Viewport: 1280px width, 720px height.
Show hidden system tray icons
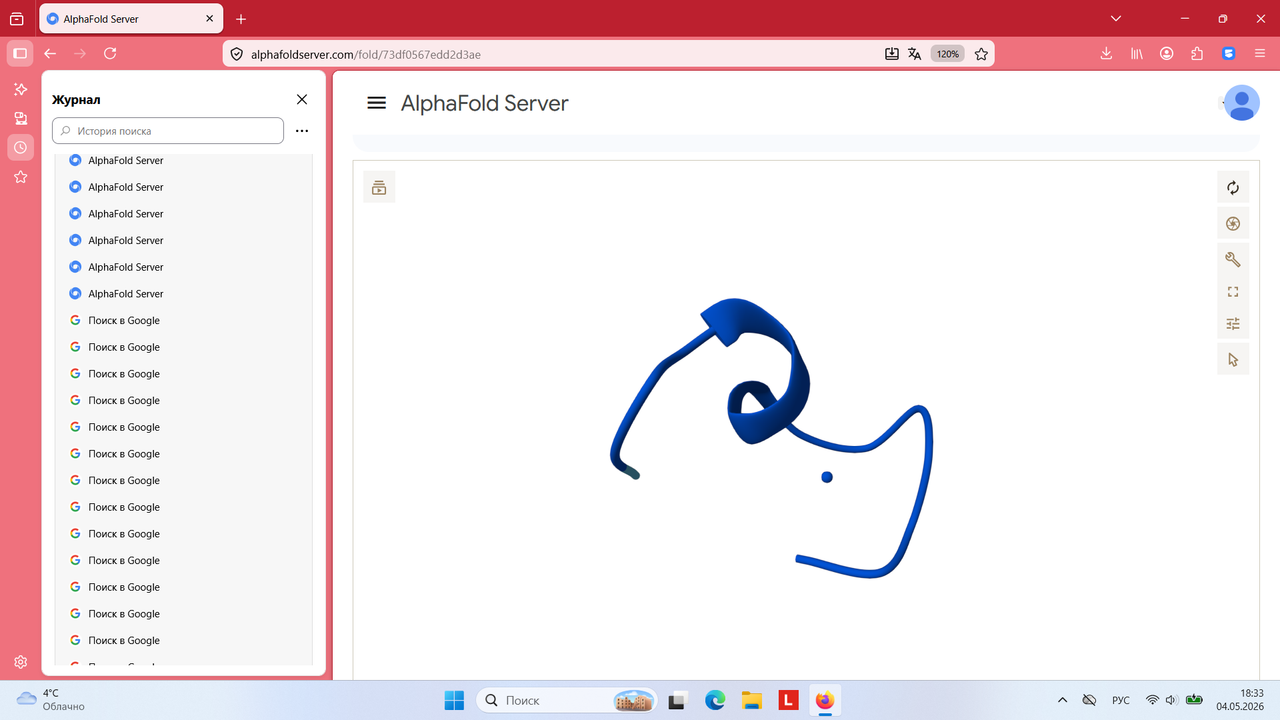(x=1062, y=700)
